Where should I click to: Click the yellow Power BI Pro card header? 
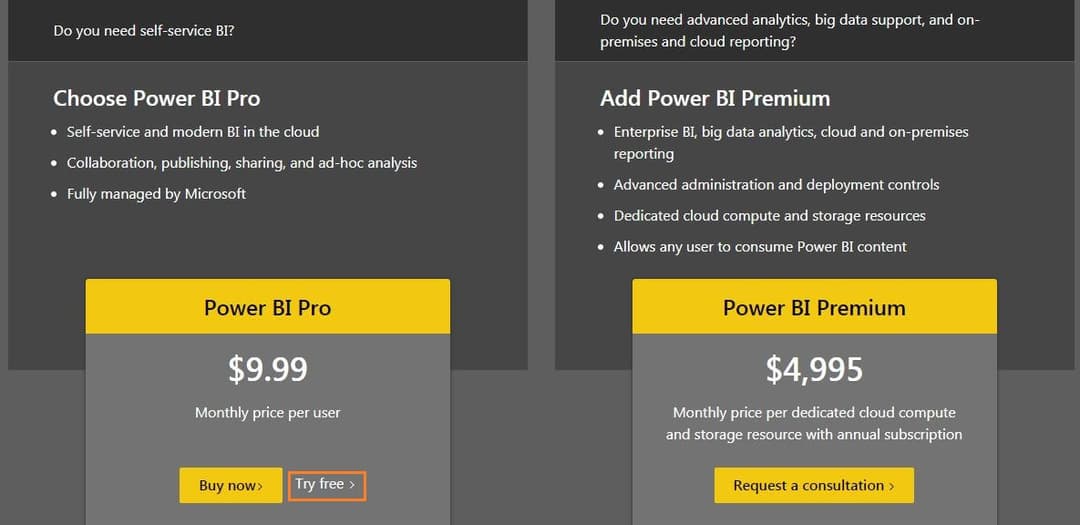pos(267,307)
